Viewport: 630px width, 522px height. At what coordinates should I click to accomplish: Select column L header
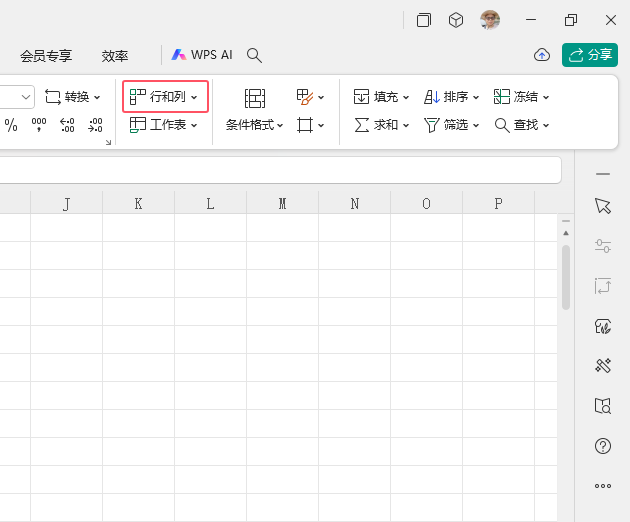tap(210, 203)
